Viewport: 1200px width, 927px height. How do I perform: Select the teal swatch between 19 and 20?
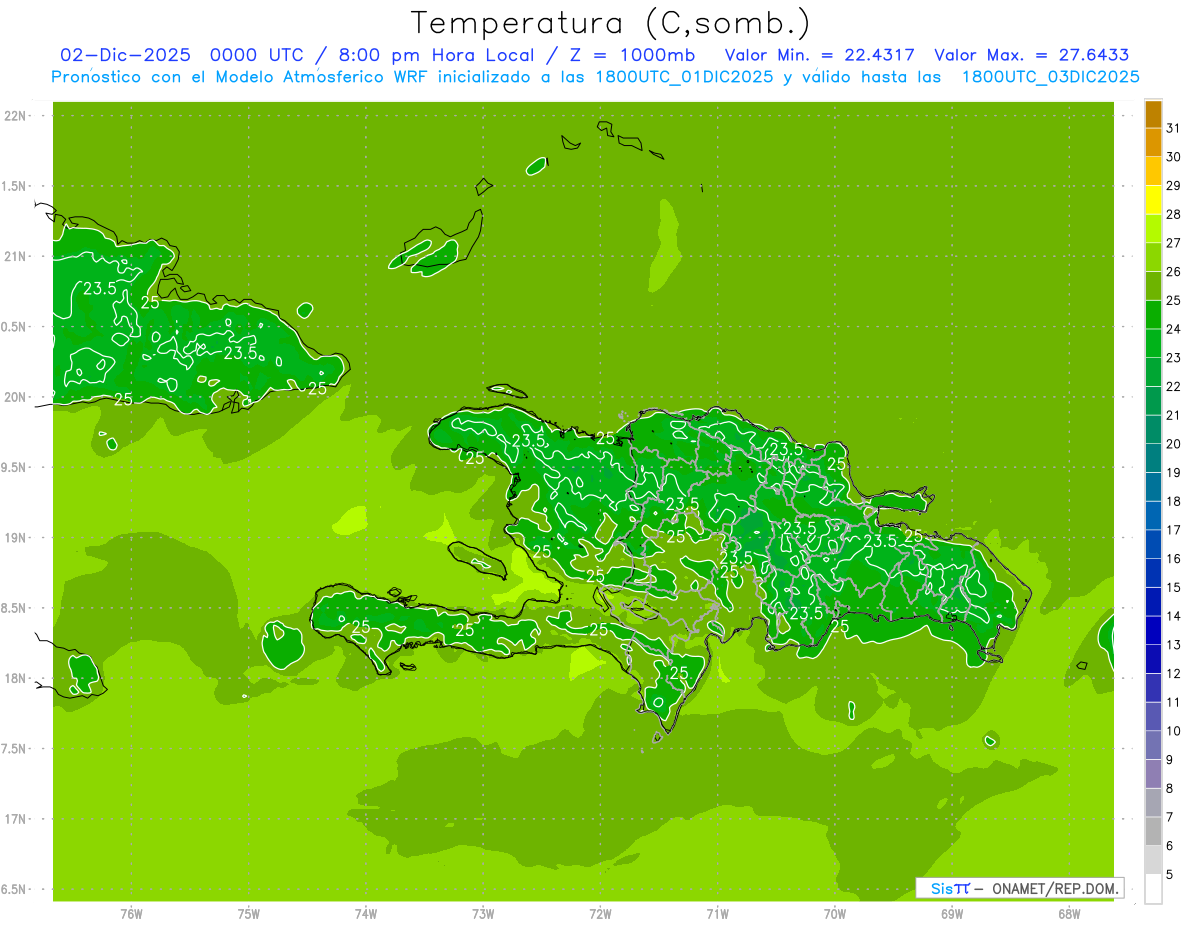1153,458
